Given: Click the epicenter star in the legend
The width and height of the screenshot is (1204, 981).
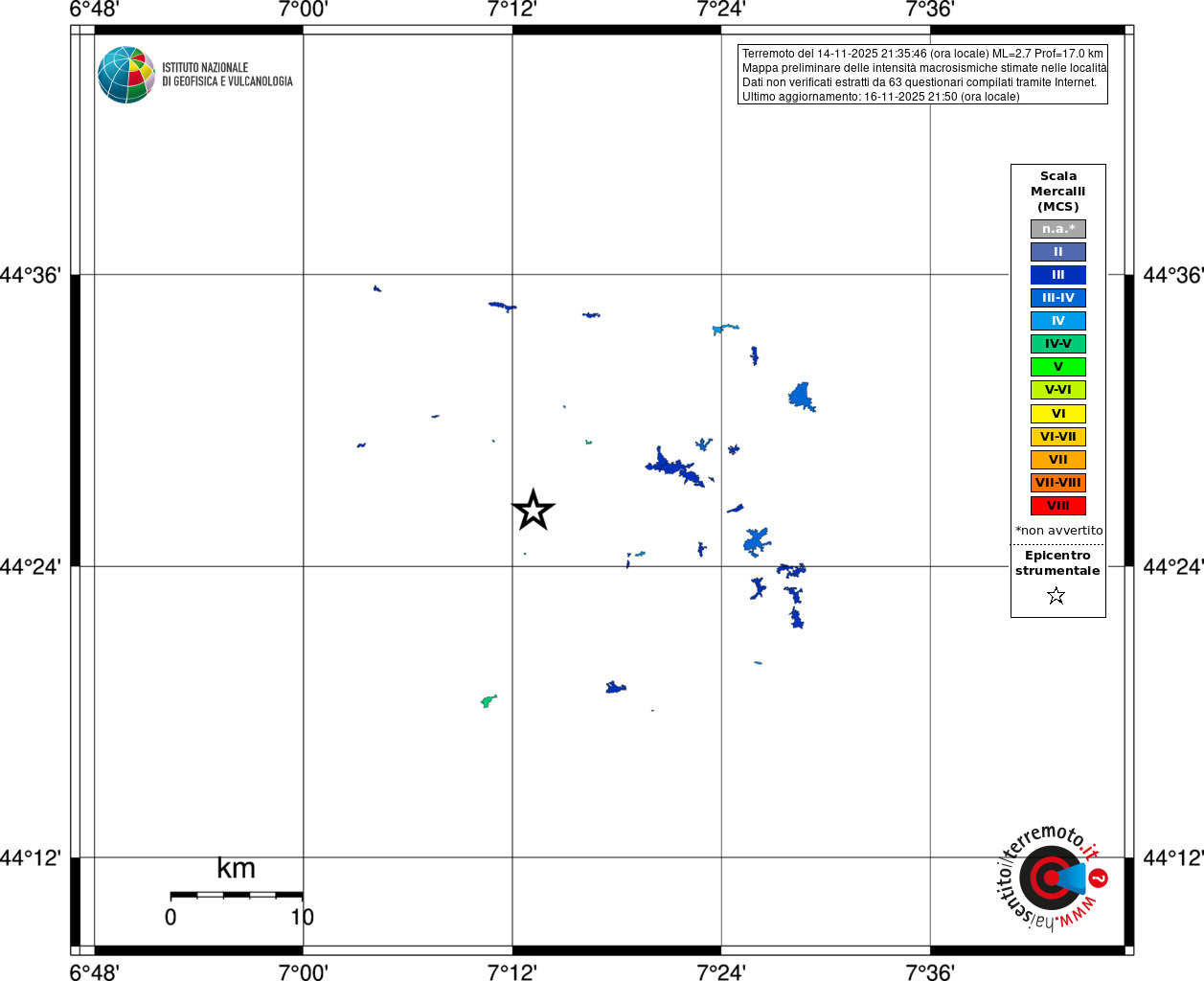Looking at the screenshot, I should click(x=1056, y=596).
